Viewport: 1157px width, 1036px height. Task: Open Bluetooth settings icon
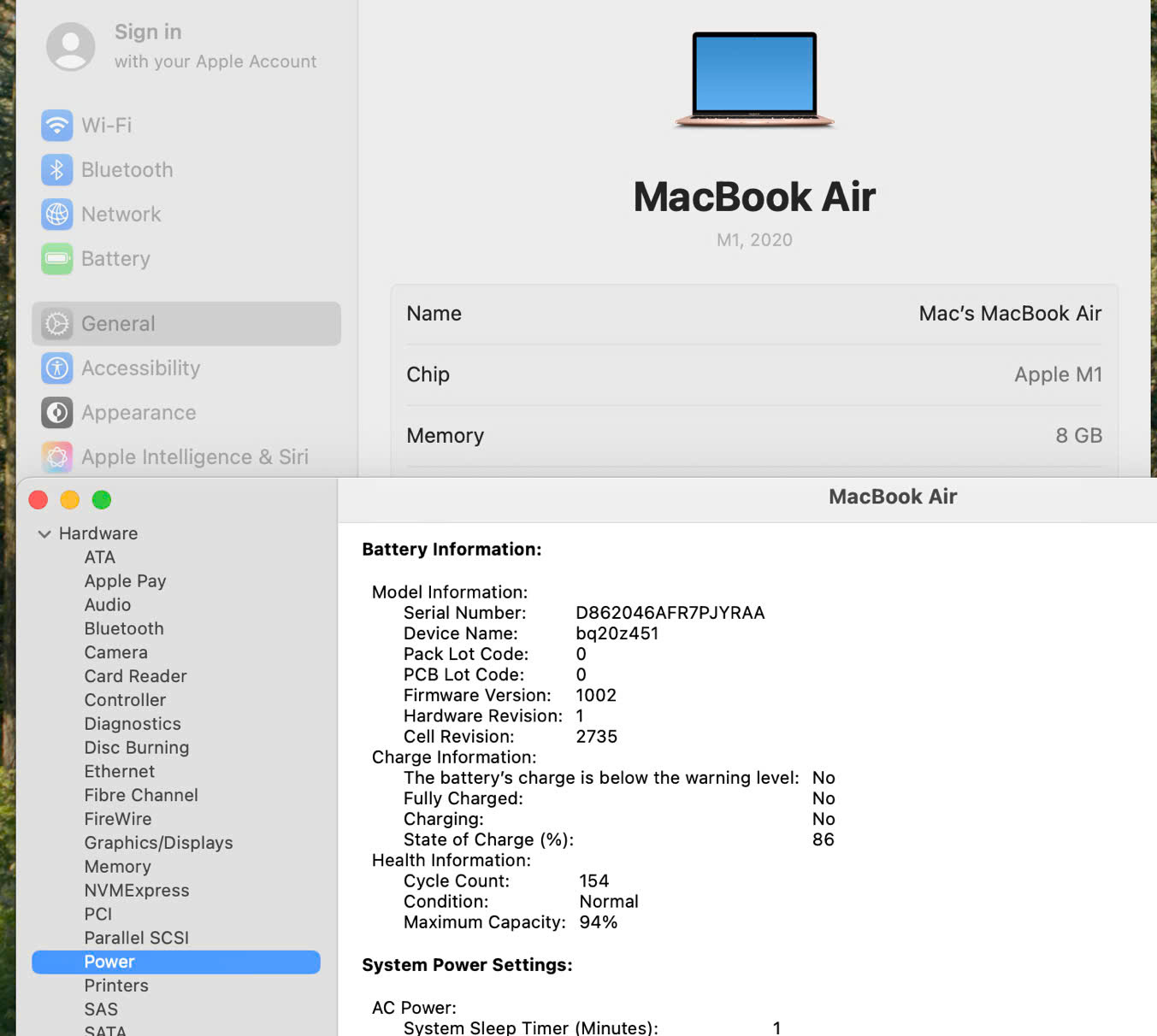point(56,170)
